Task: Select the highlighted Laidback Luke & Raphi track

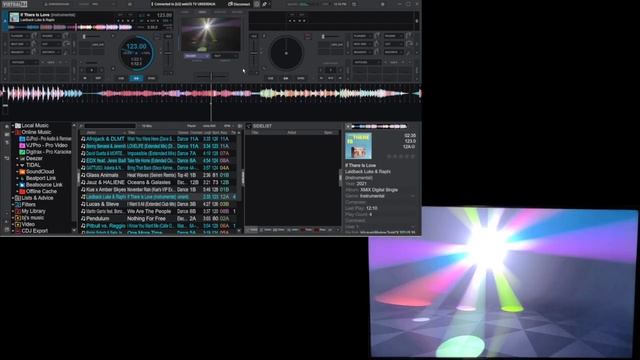Action: pos(158,197)
